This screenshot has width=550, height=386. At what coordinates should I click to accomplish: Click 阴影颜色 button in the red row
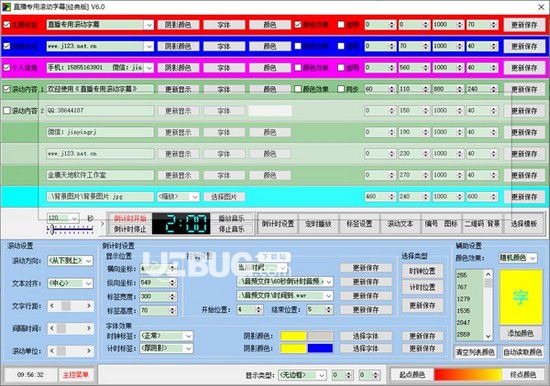pos(178,25)
